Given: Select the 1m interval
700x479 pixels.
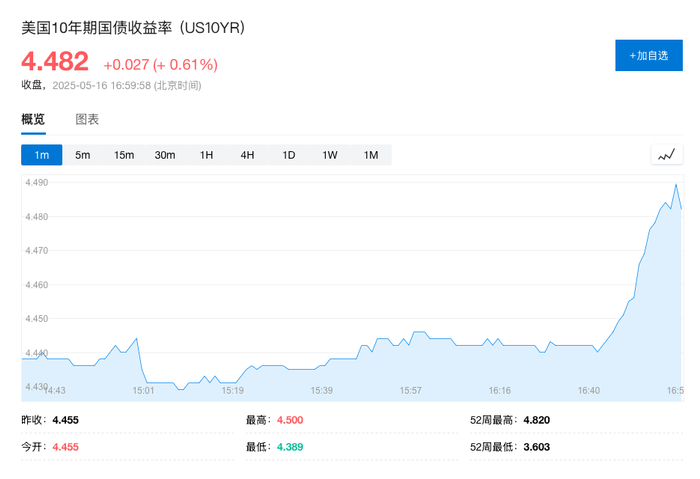Looking at the screenshot, I should 41,155.
